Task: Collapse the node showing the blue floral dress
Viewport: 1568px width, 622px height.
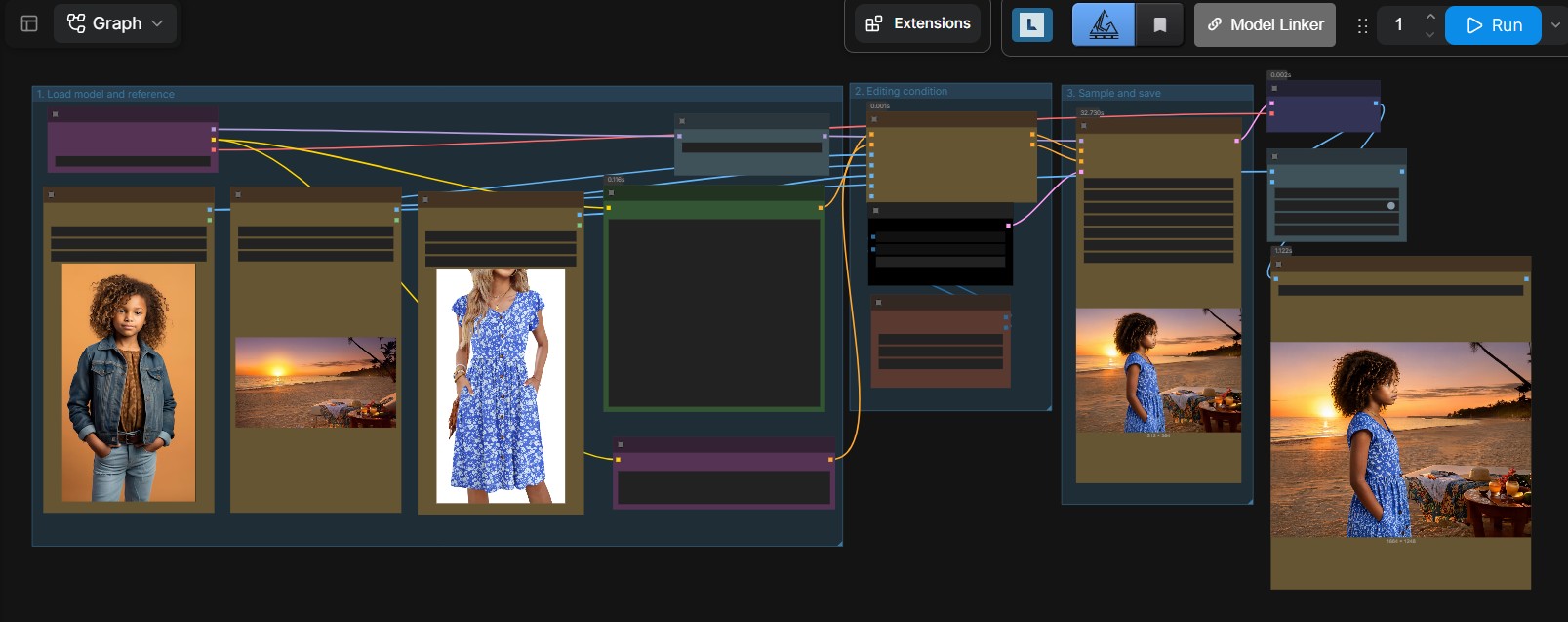Action: 425,200
